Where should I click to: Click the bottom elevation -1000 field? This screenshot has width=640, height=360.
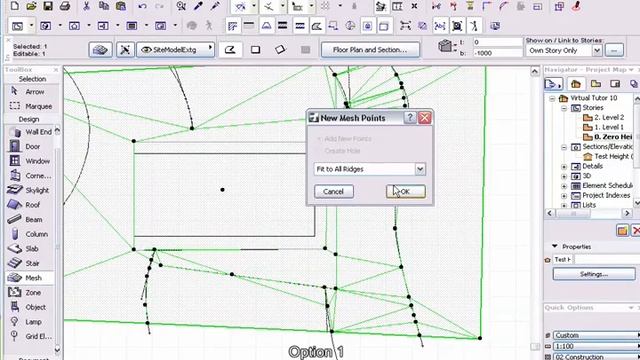click(498, 53)
